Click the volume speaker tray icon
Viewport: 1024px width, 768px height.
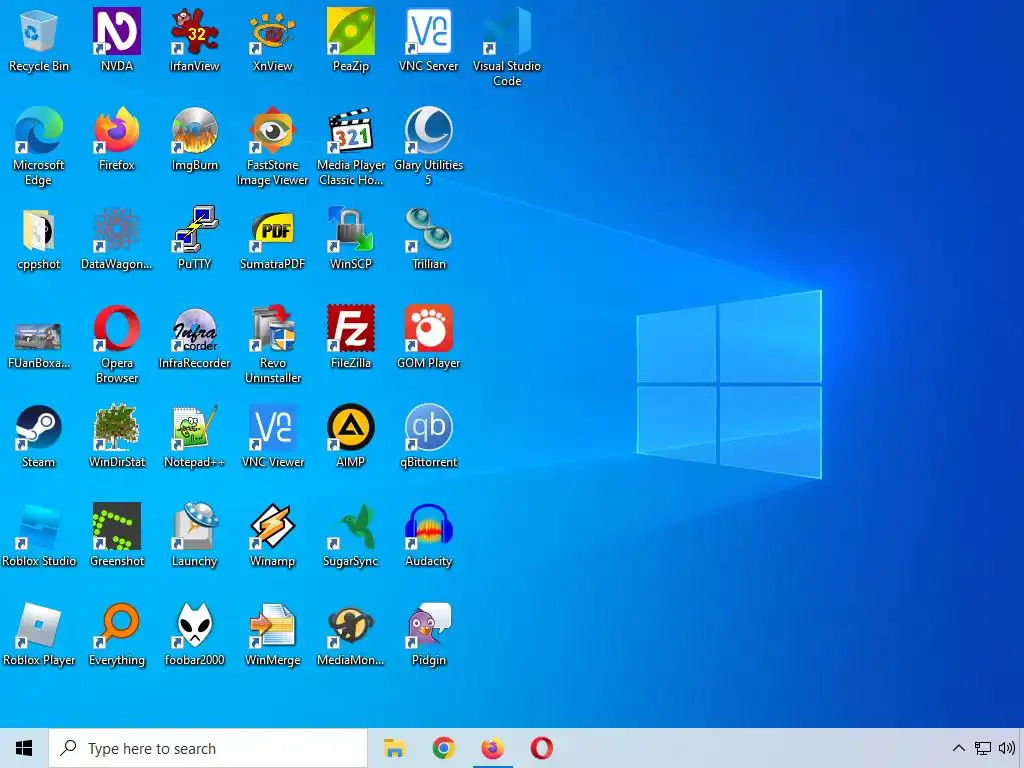1006,748
